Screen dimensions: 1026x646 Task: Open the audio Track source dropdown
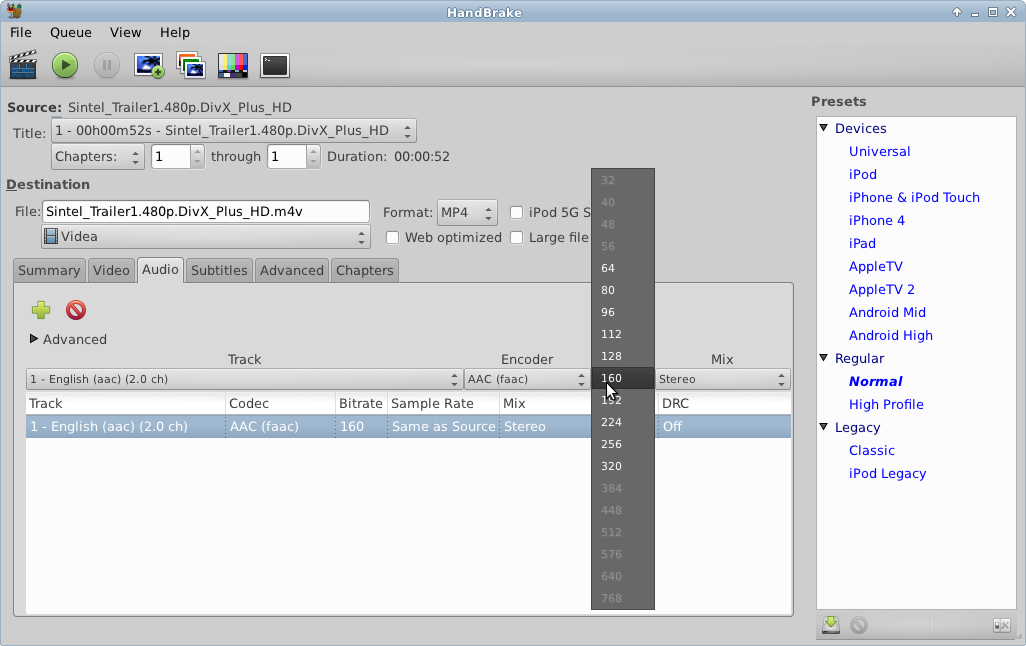(244, 379)
